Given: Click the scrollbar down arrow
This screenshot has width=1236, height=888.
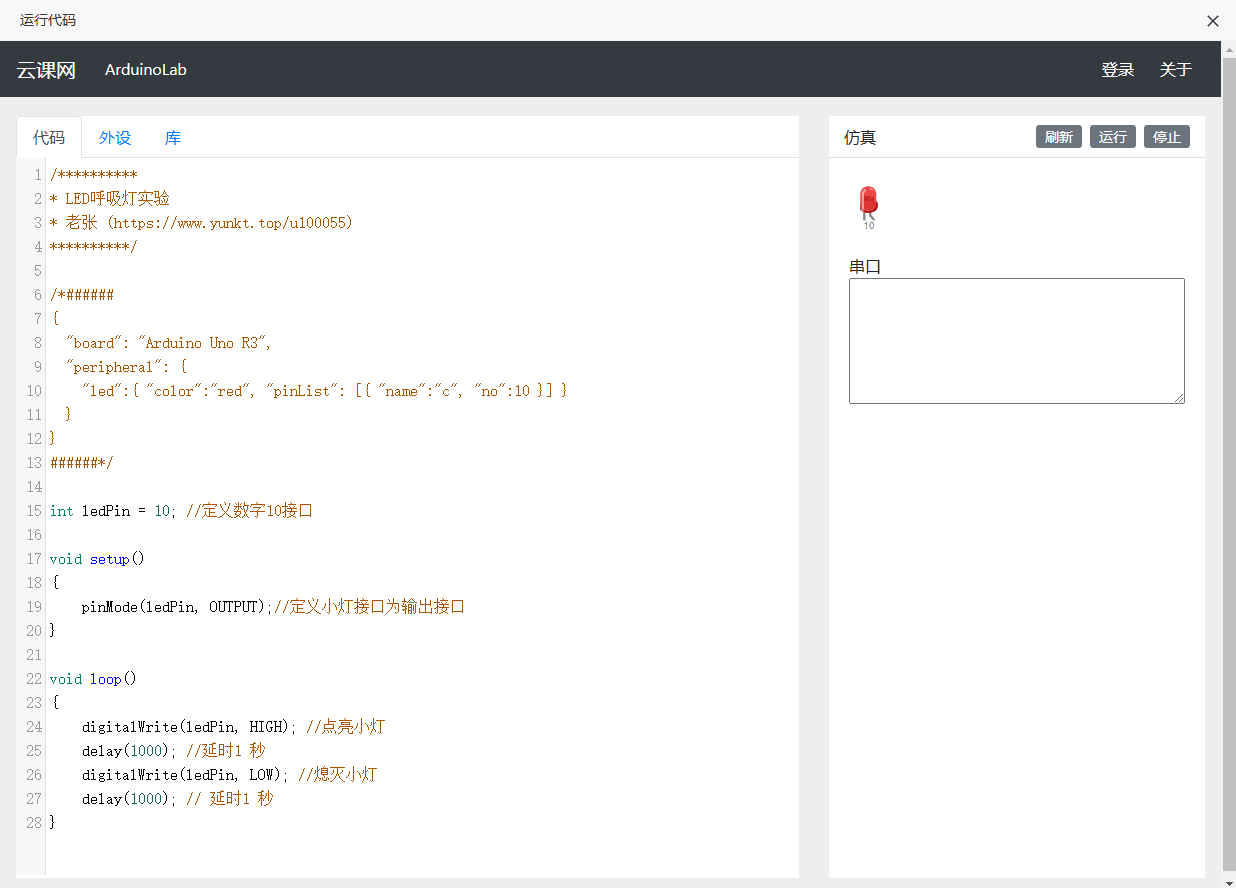Looking at the screenshot, I should [1229, 880].
